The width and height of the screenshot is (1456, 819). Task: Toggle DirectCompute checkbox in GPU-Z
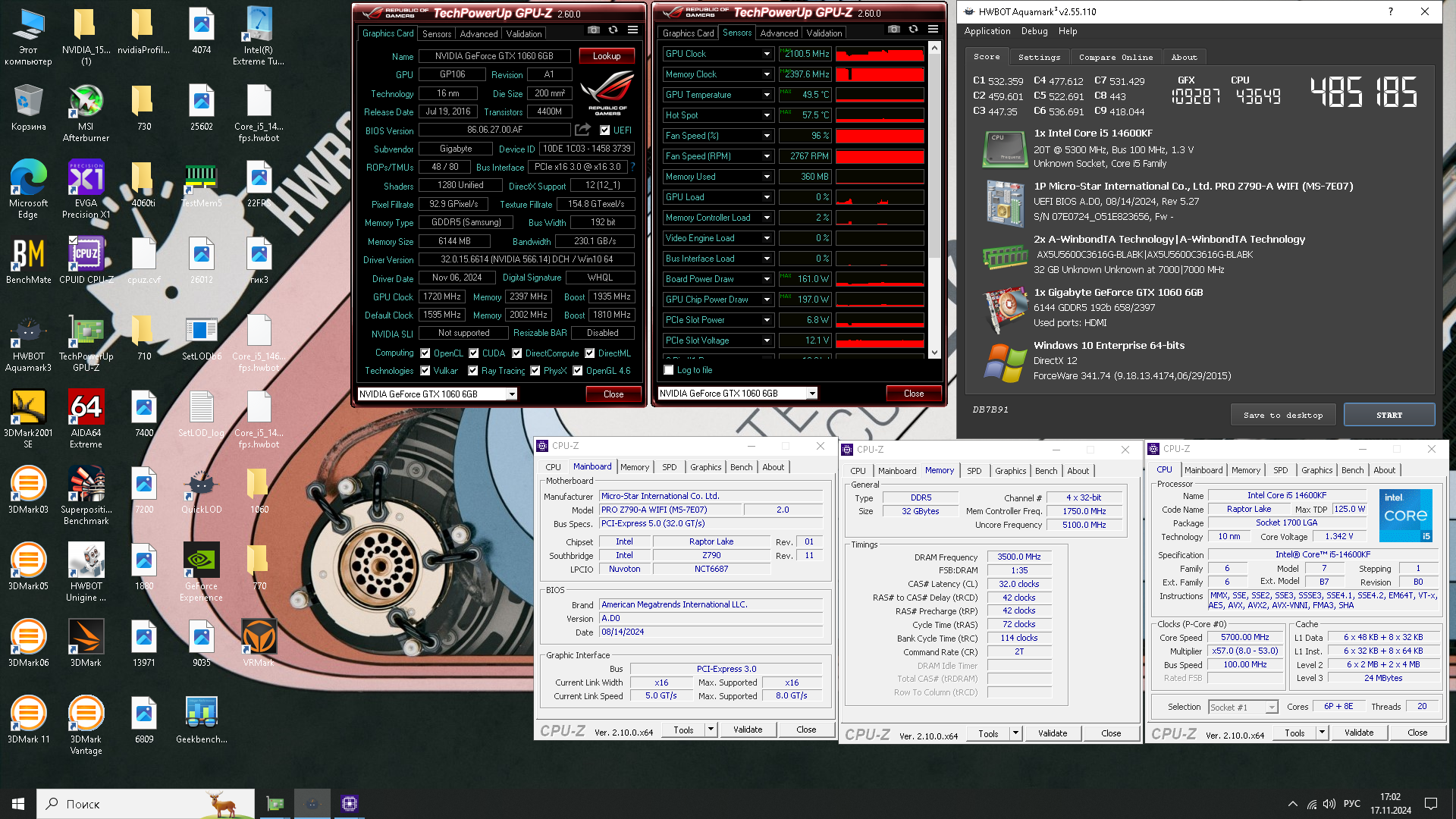[516, 353]
